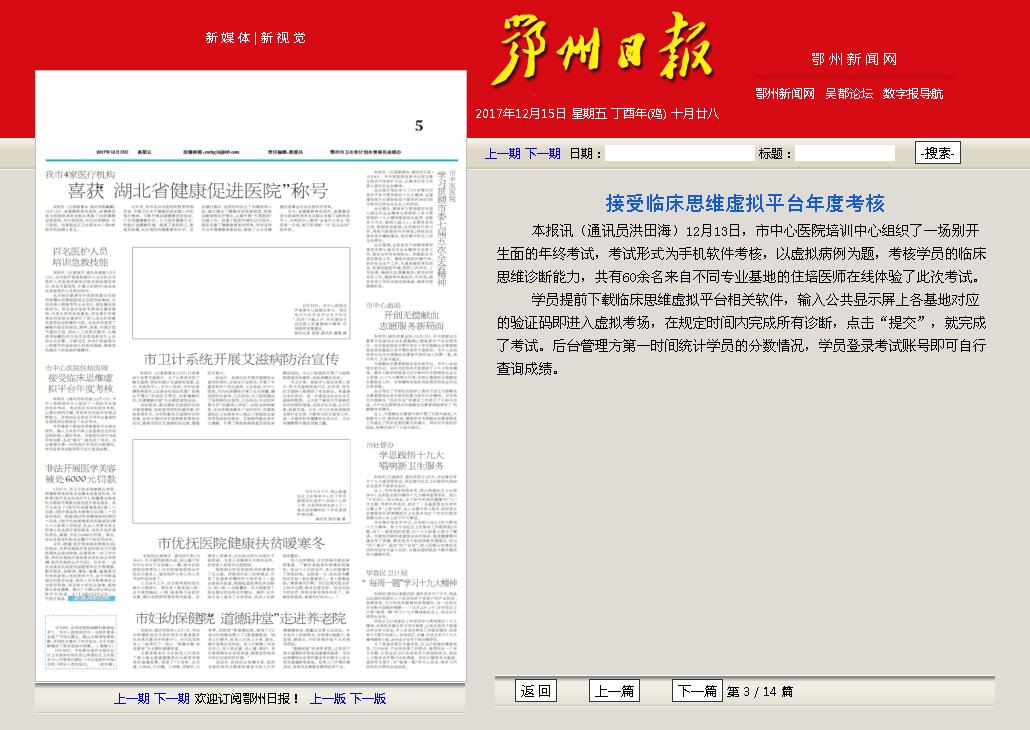Click the text 欢迎订阅鄂州日报！
The image size is (1030, 730).
click(248, 698)
